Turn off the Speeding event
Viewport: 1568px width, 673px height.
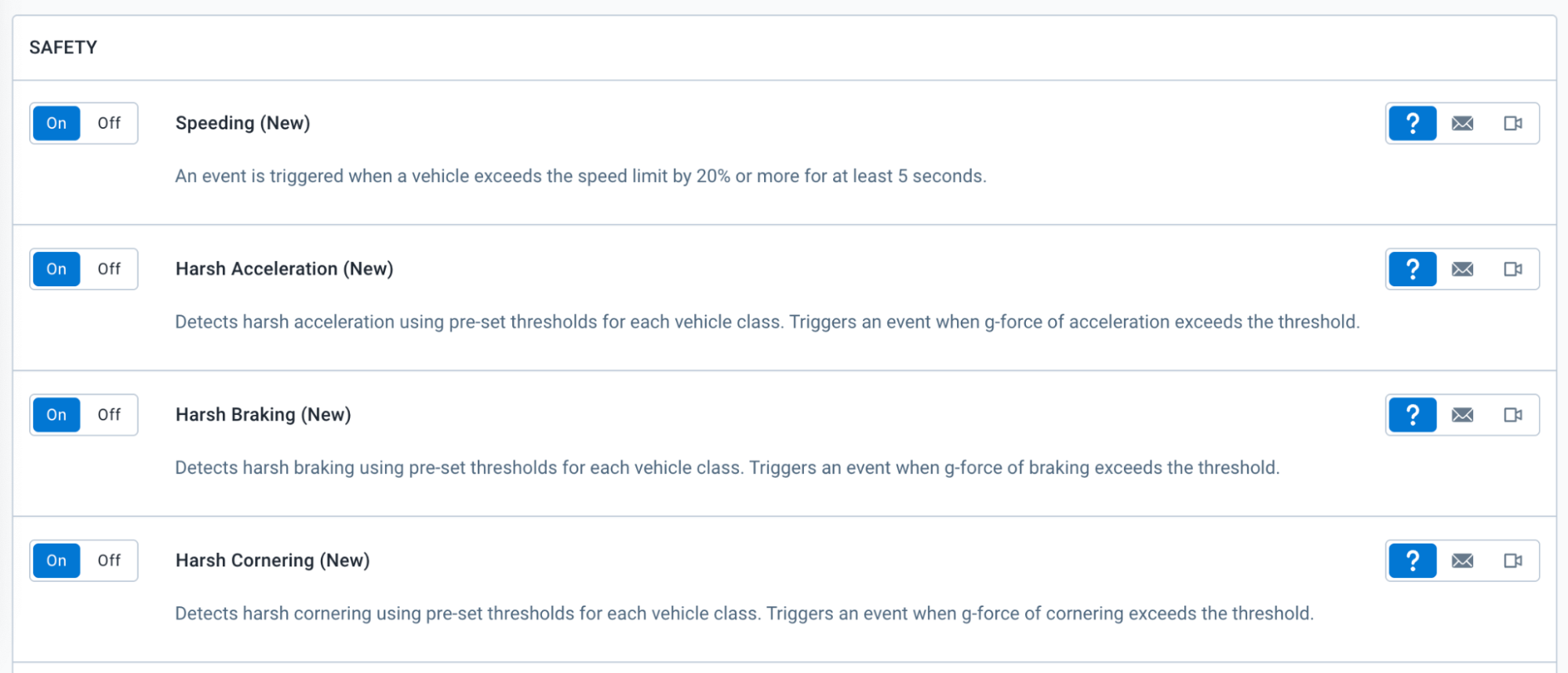tap(109, 123)
